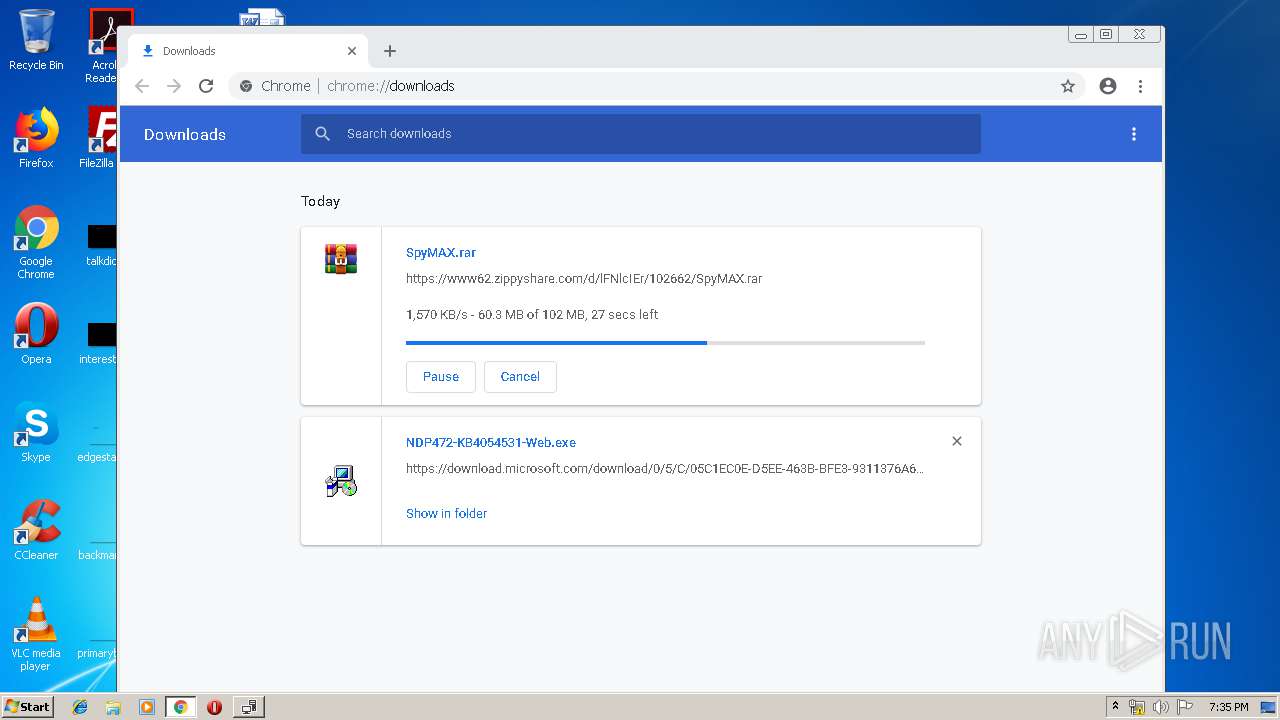Click the SpyMAX.rar WinRAR file icon
This screenshot has width=1280, height=720.
(x=341, y=259)
